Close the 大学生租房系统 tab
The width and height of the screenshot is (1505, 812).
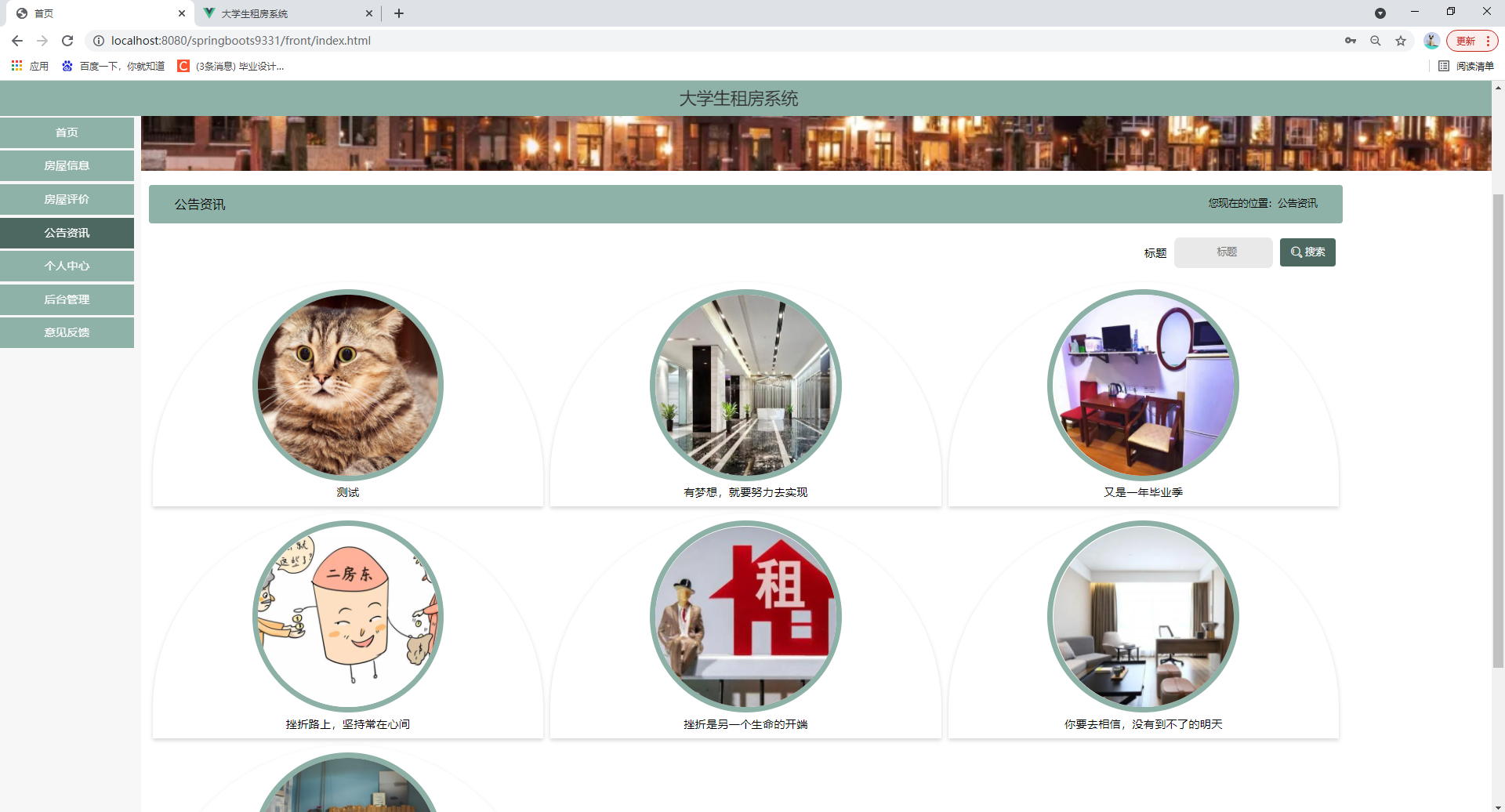[x=369, y=13]
